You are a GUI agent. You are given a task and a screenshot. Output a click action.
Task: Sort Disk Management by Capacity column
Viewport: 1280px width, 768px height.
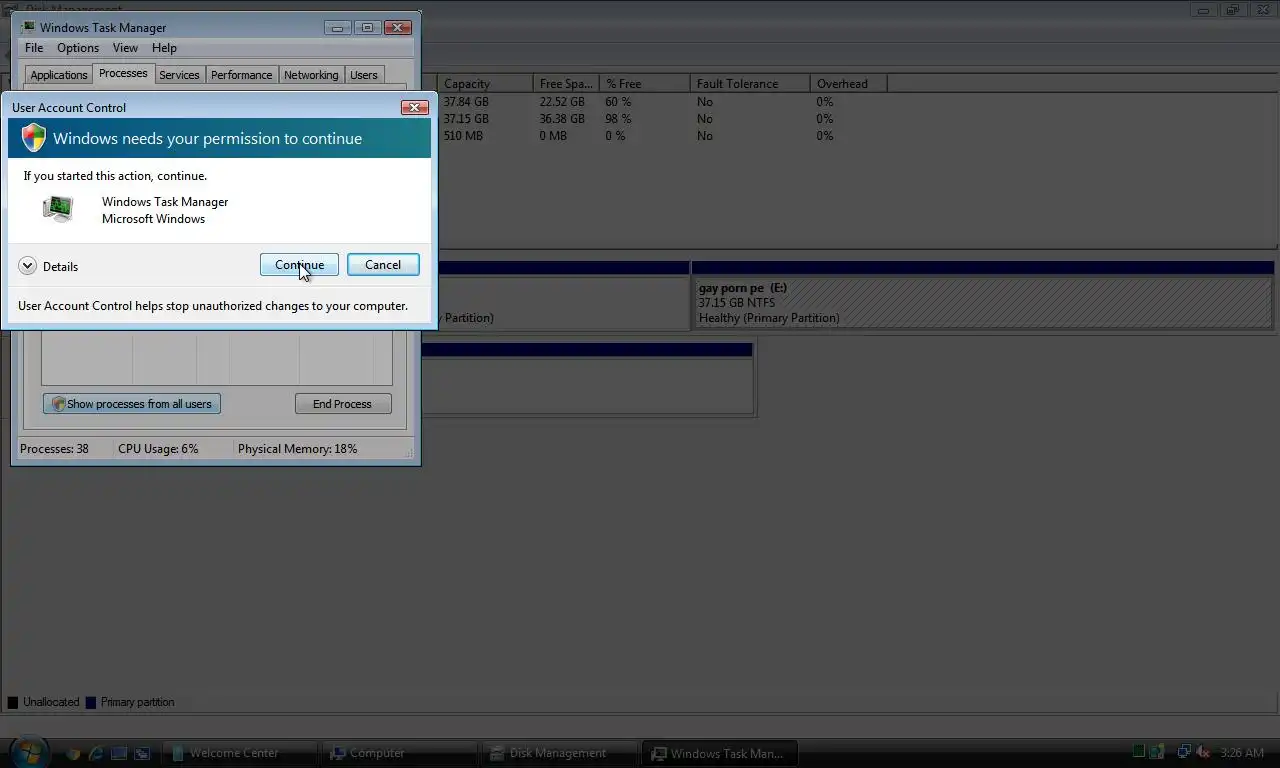click(485, 84)
